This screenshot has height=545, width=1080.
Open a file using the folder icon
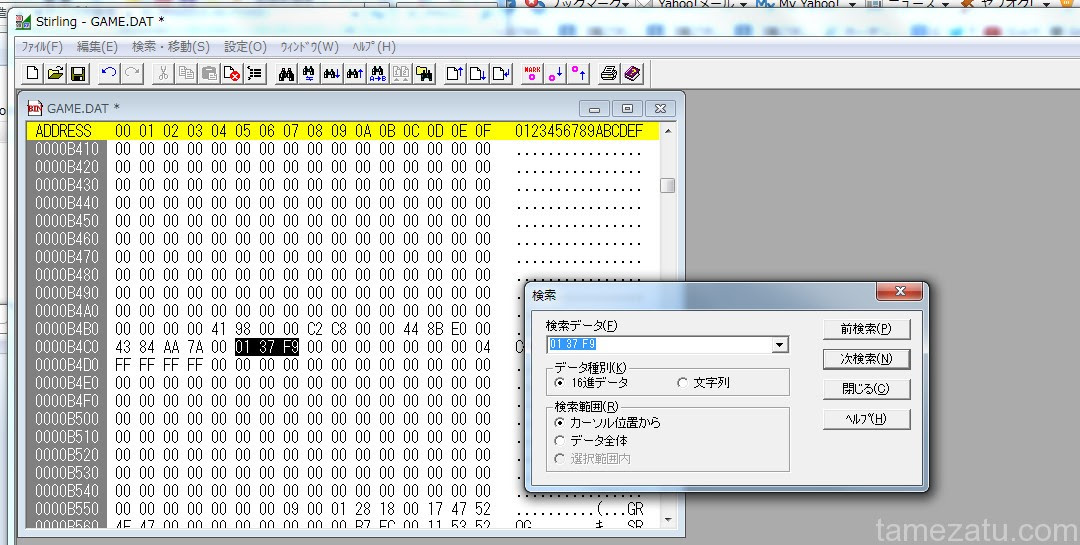(55, 73)
